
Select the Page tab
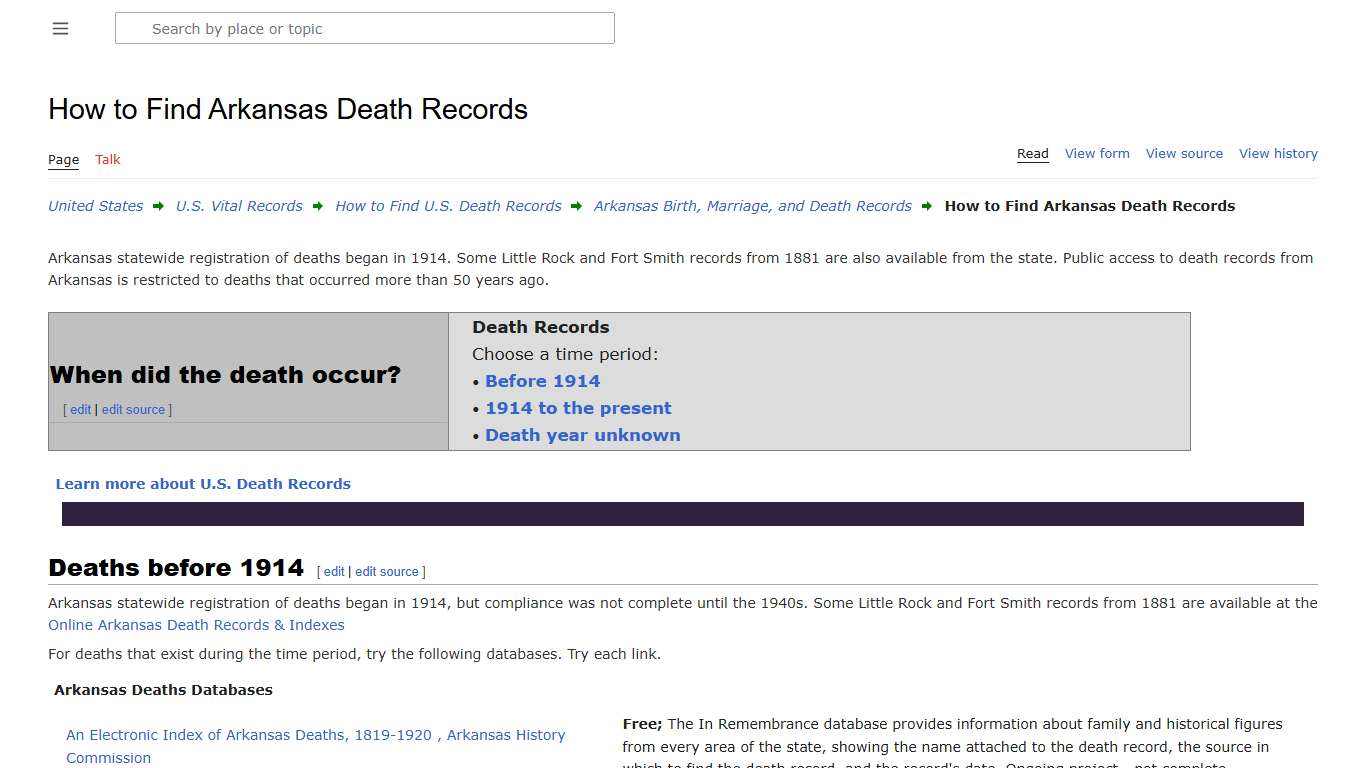[63, 159]
